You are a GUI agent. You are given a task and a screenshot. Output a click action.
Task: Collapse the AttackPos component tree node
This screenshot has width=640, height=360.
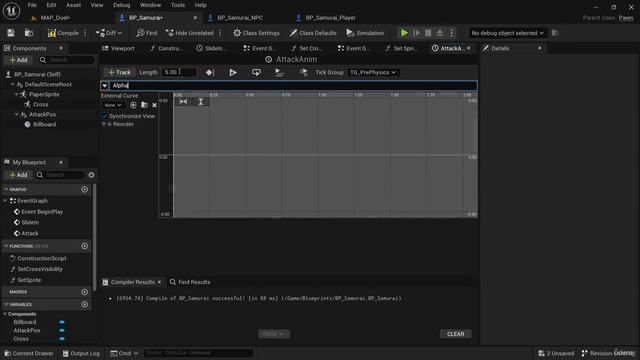pos(17,114)
